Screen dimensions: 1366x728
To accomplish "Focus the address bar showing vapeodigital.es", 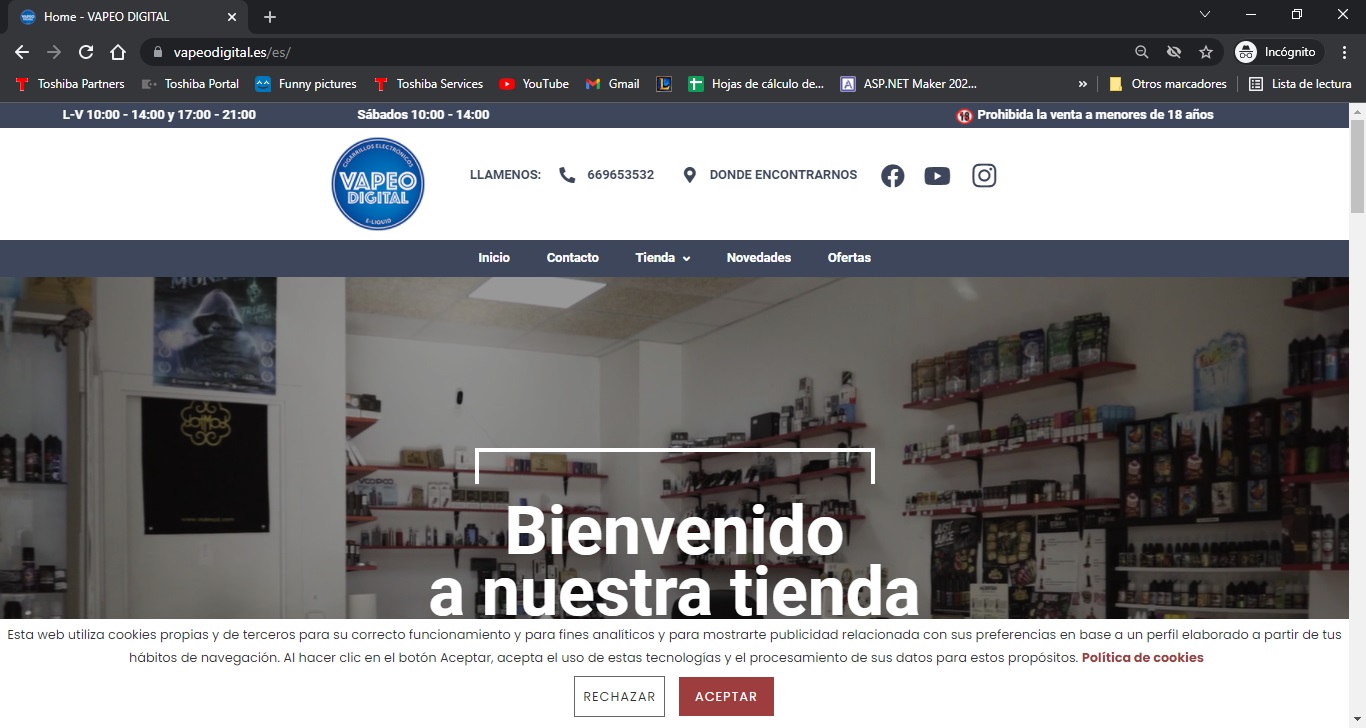I will (x=640, y=52).
